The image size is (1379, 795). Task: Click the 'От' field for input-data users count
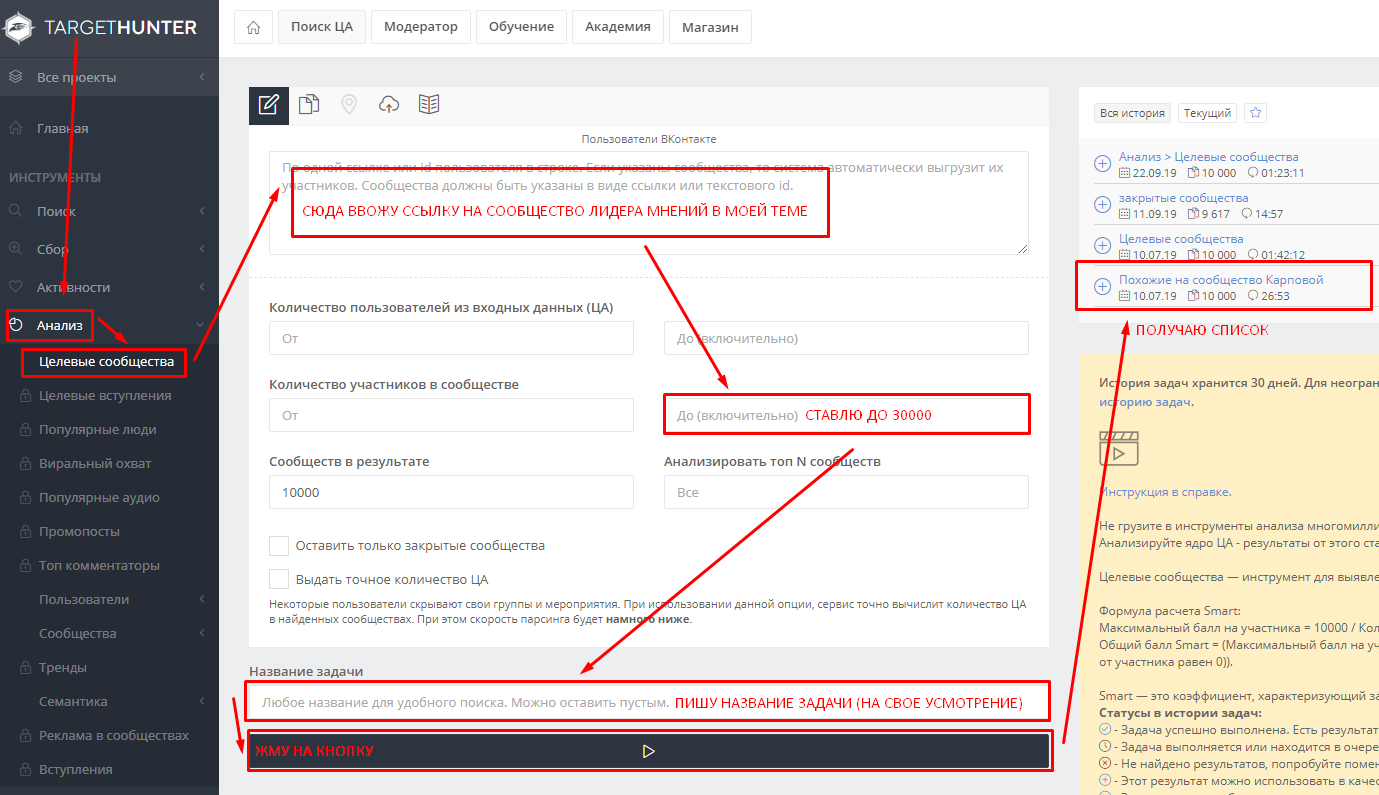tap(451, 338)
